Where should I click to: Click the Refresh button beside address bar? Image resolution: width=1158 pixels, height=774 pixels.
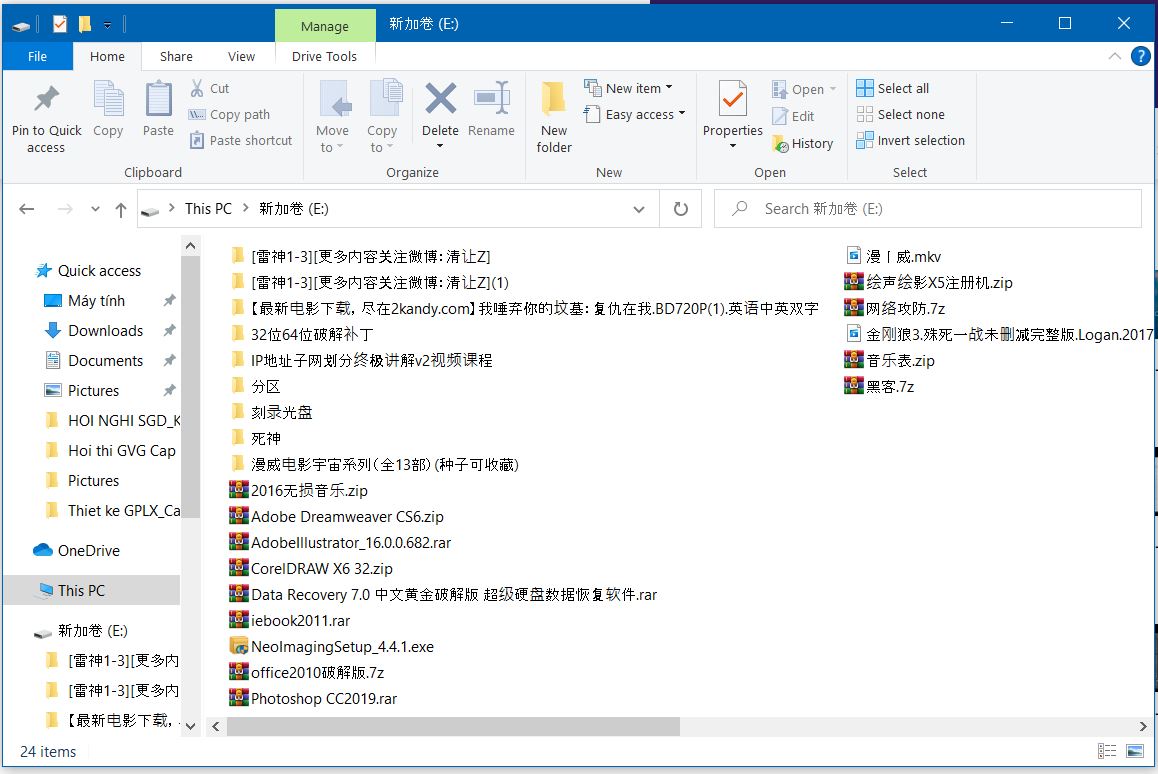click(681, 209)
